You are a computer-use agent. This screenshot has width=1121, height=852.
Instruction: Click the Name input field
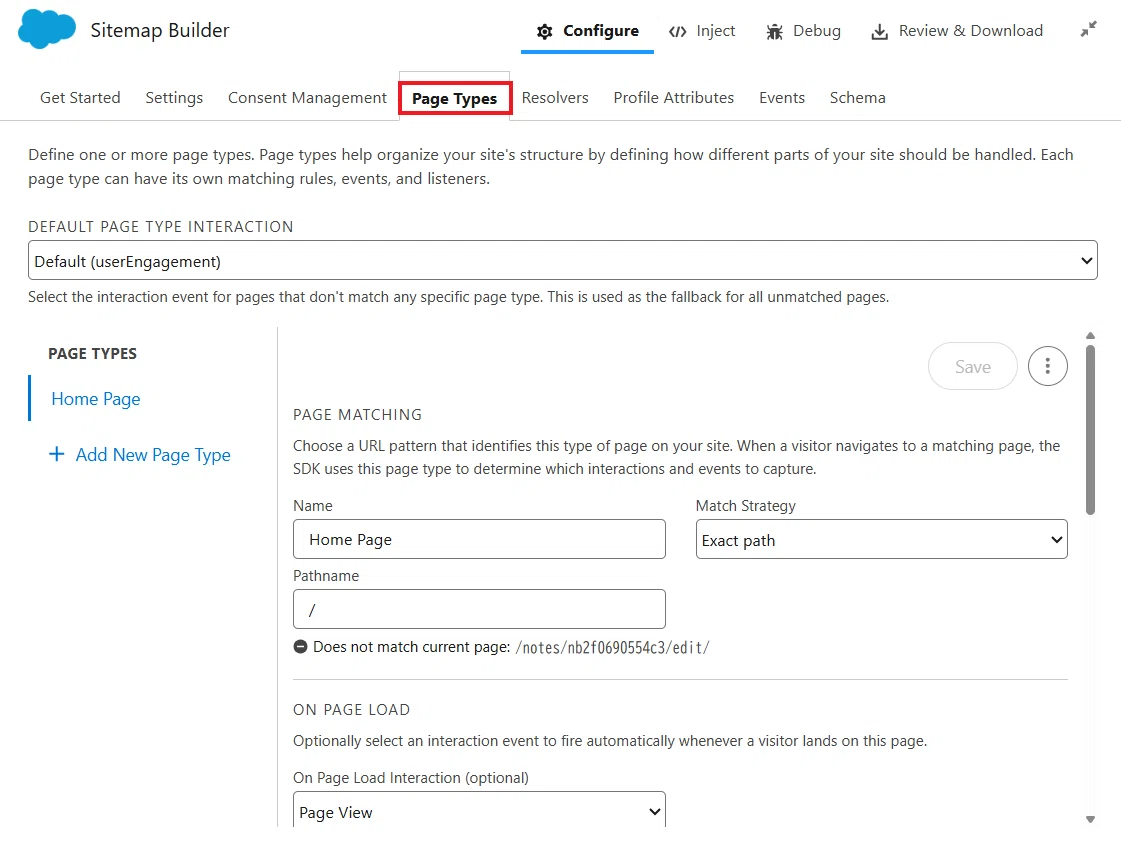479,539
